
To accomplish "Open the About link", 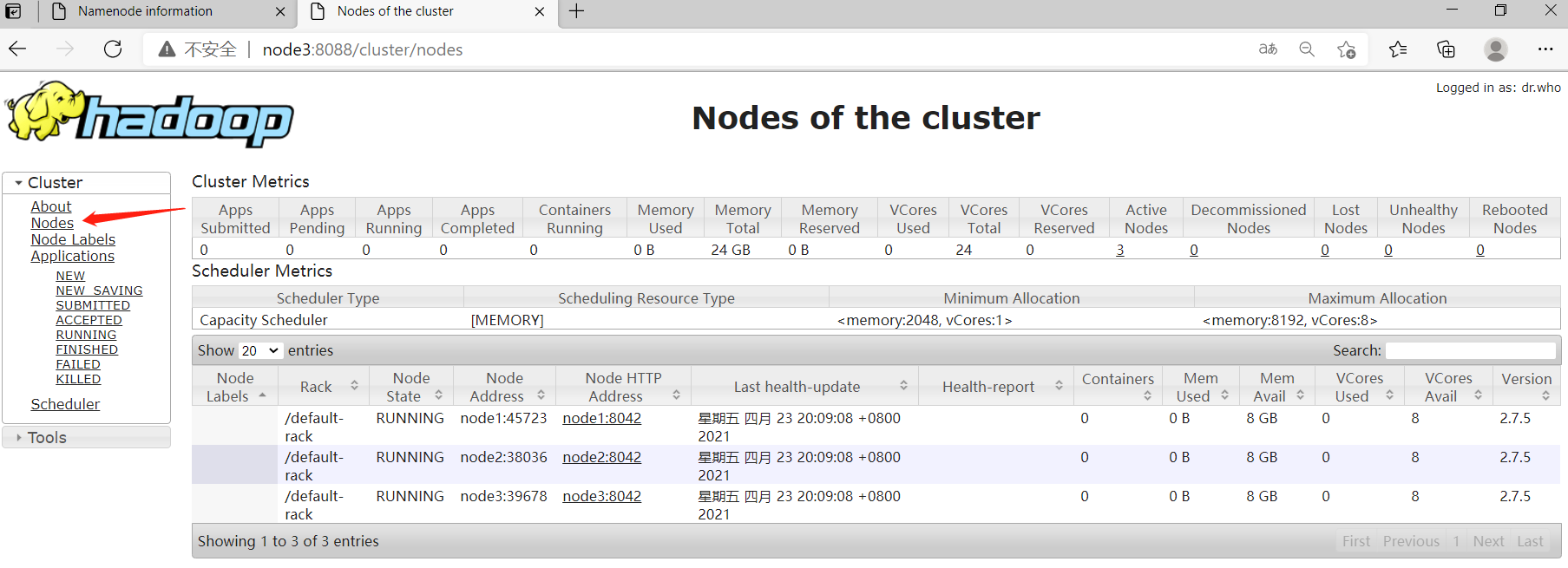I will pos(51,206).
